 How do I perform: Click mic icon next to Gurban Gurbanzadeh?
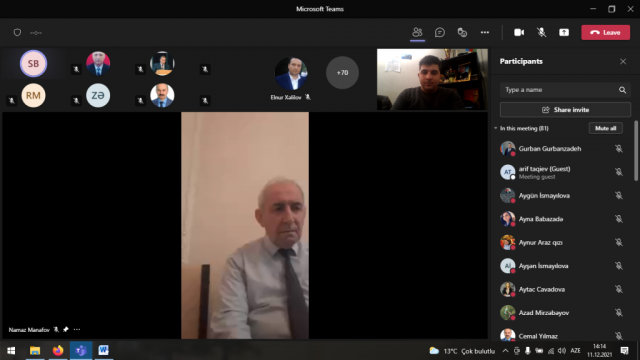[x=619, y=149]
